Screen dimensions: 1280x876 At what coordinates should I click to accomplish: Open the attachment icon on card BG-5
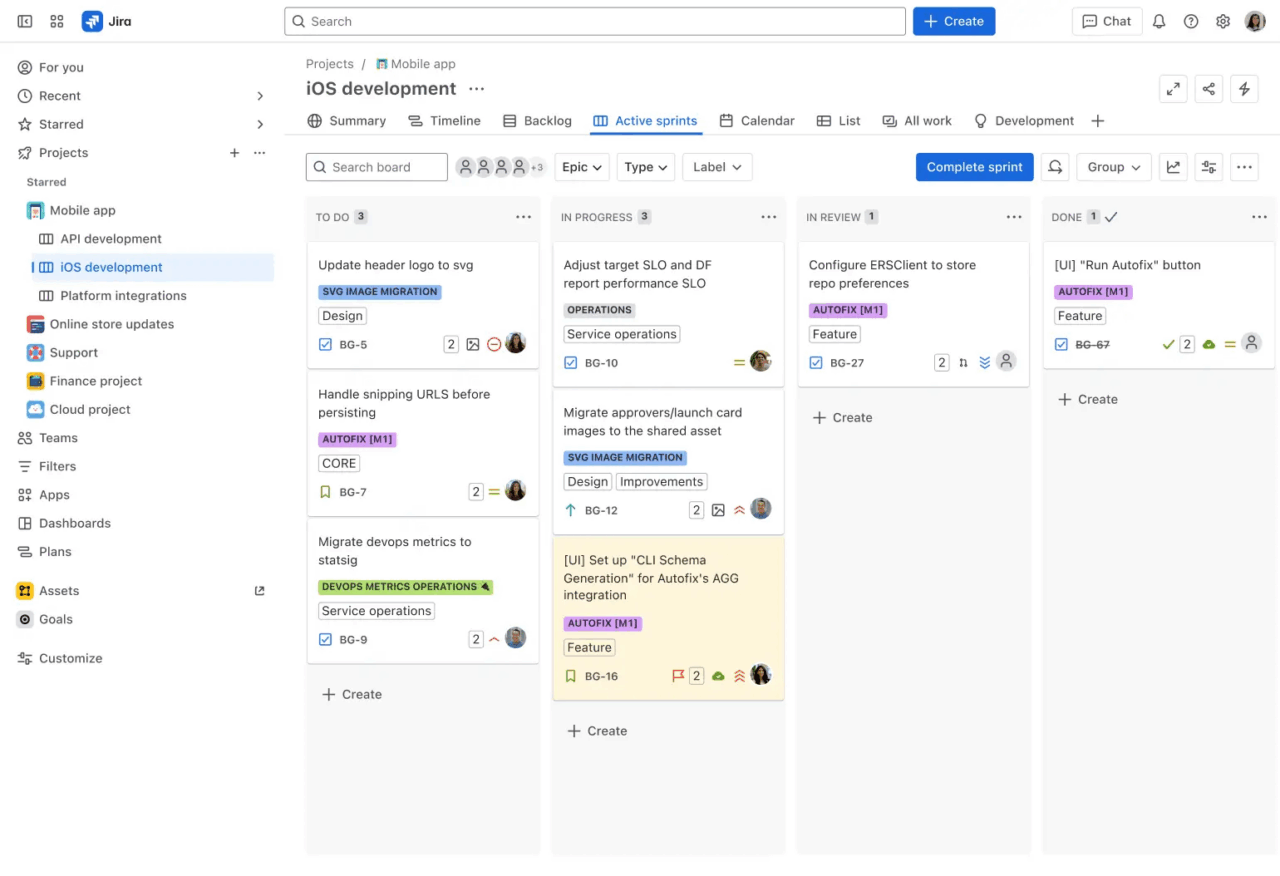pos(472,344)
